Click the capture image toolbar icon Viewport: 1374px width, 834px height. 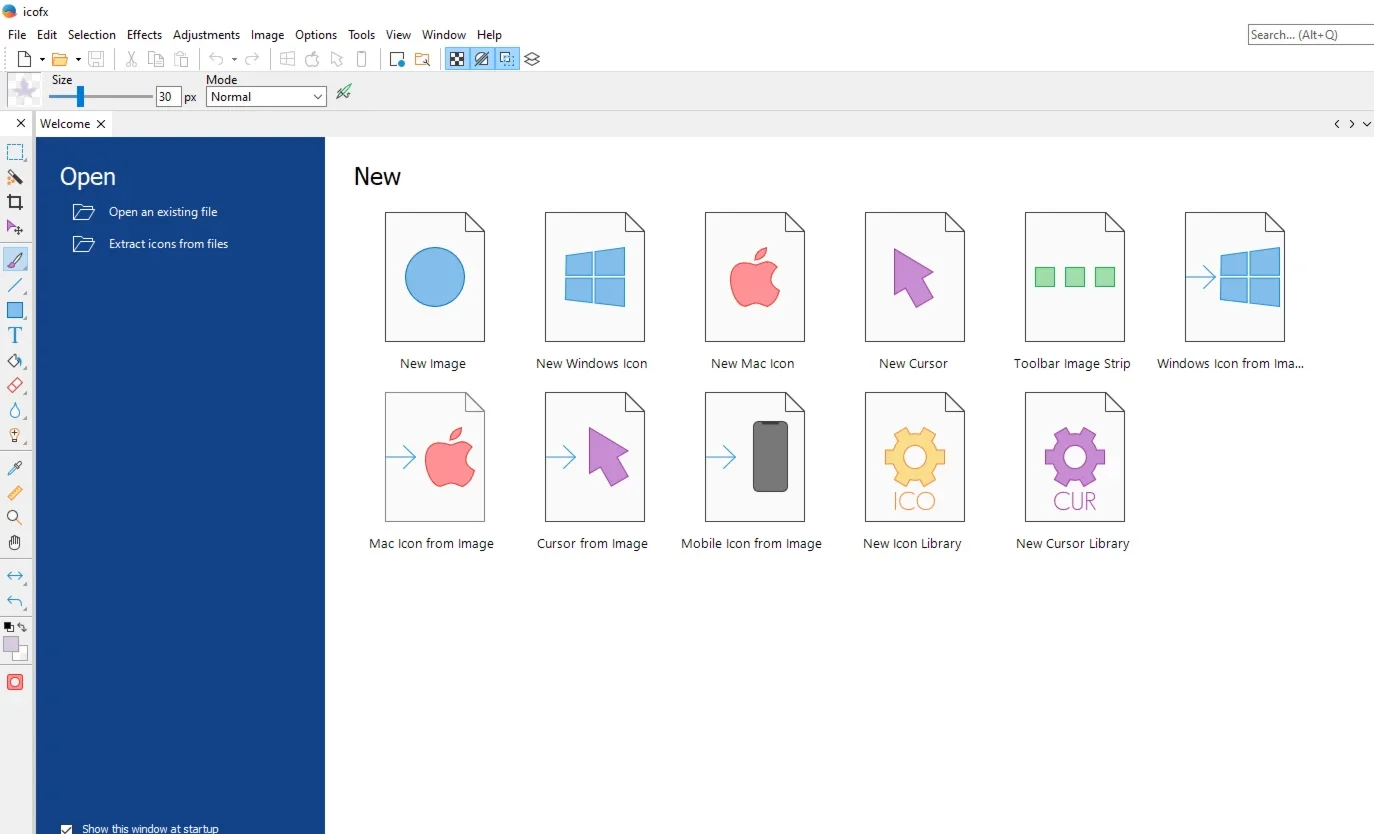(x=397, y=59)
